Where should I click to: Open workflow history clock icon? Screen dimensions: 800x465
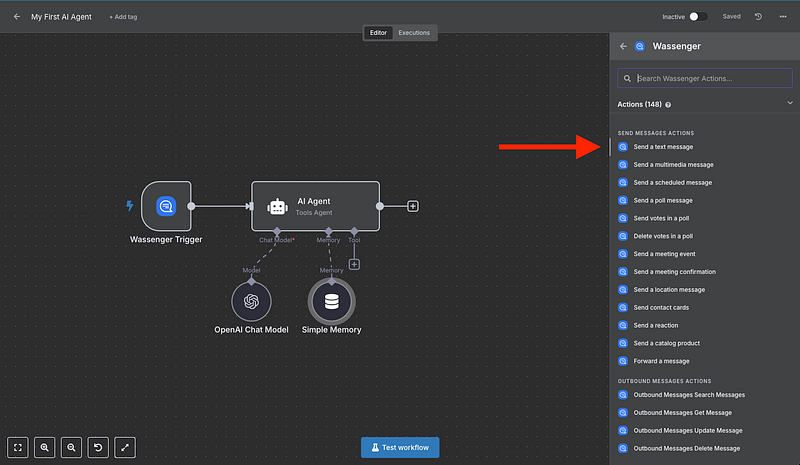(x=758, y=17)
